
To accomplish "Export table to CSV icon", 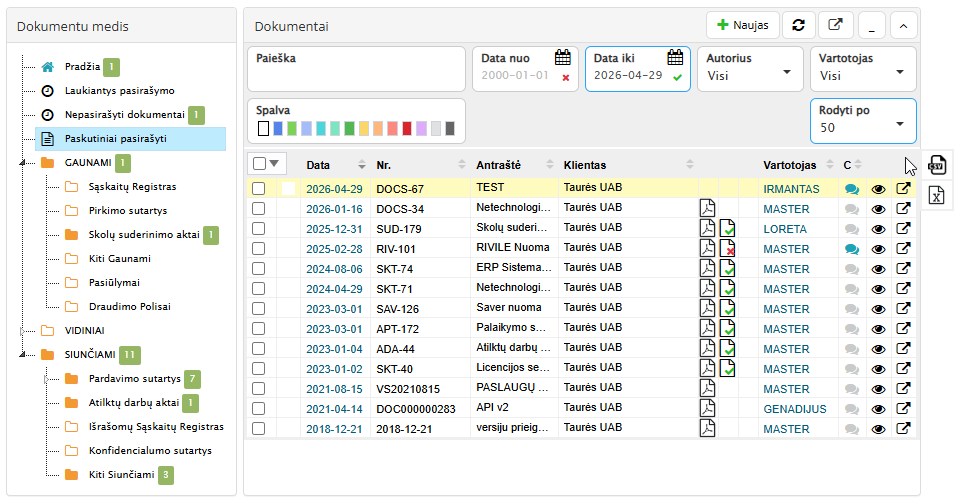I will (936, 165).
